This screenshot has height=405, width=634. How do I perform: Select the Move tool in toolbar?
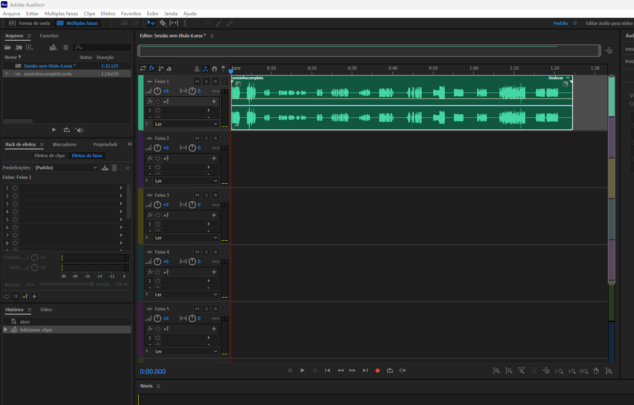(150, 22)
